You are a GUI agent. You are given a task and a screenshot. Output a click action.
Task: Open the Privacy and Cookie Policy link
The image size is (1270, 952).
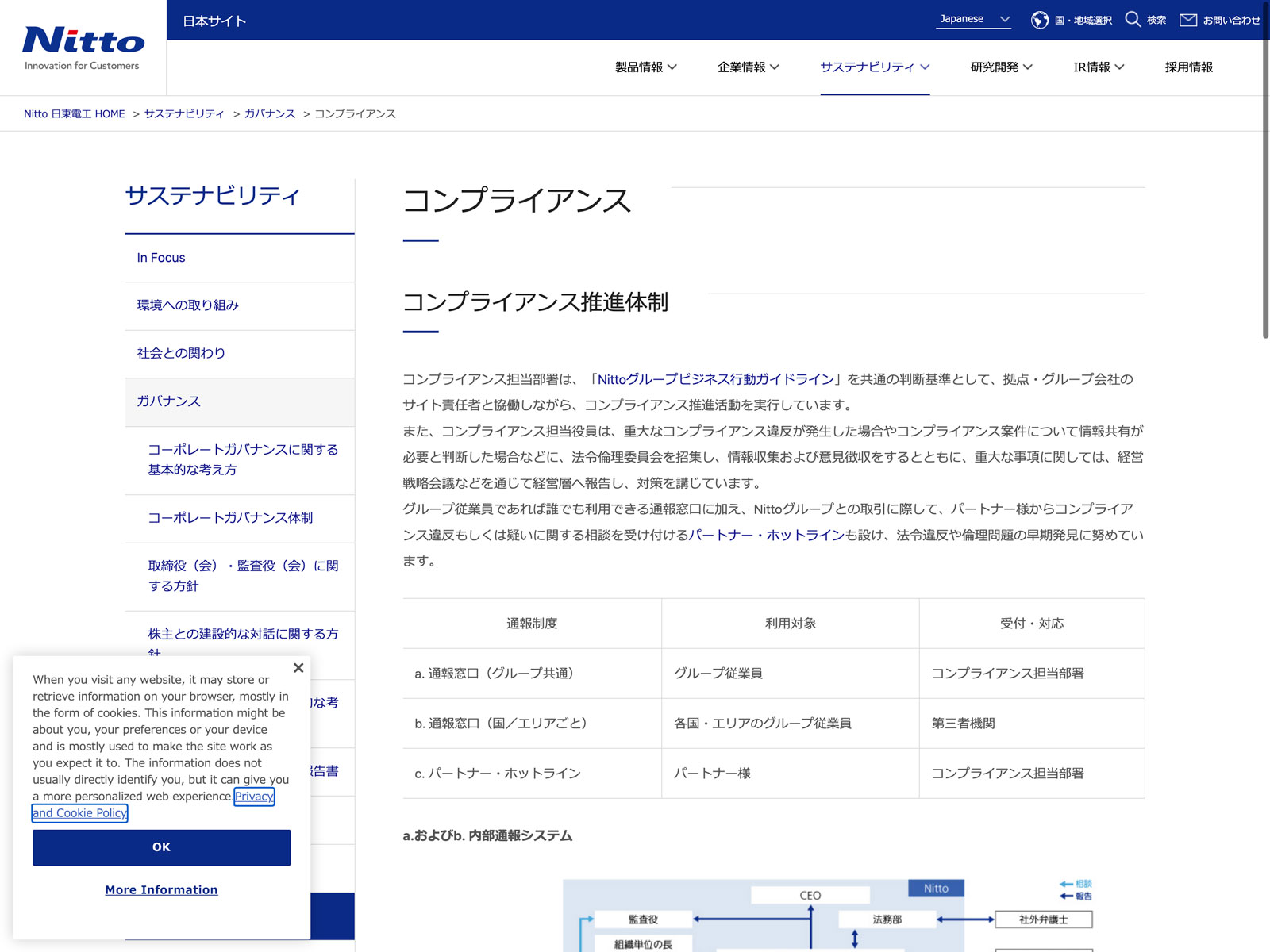(79, 813)
